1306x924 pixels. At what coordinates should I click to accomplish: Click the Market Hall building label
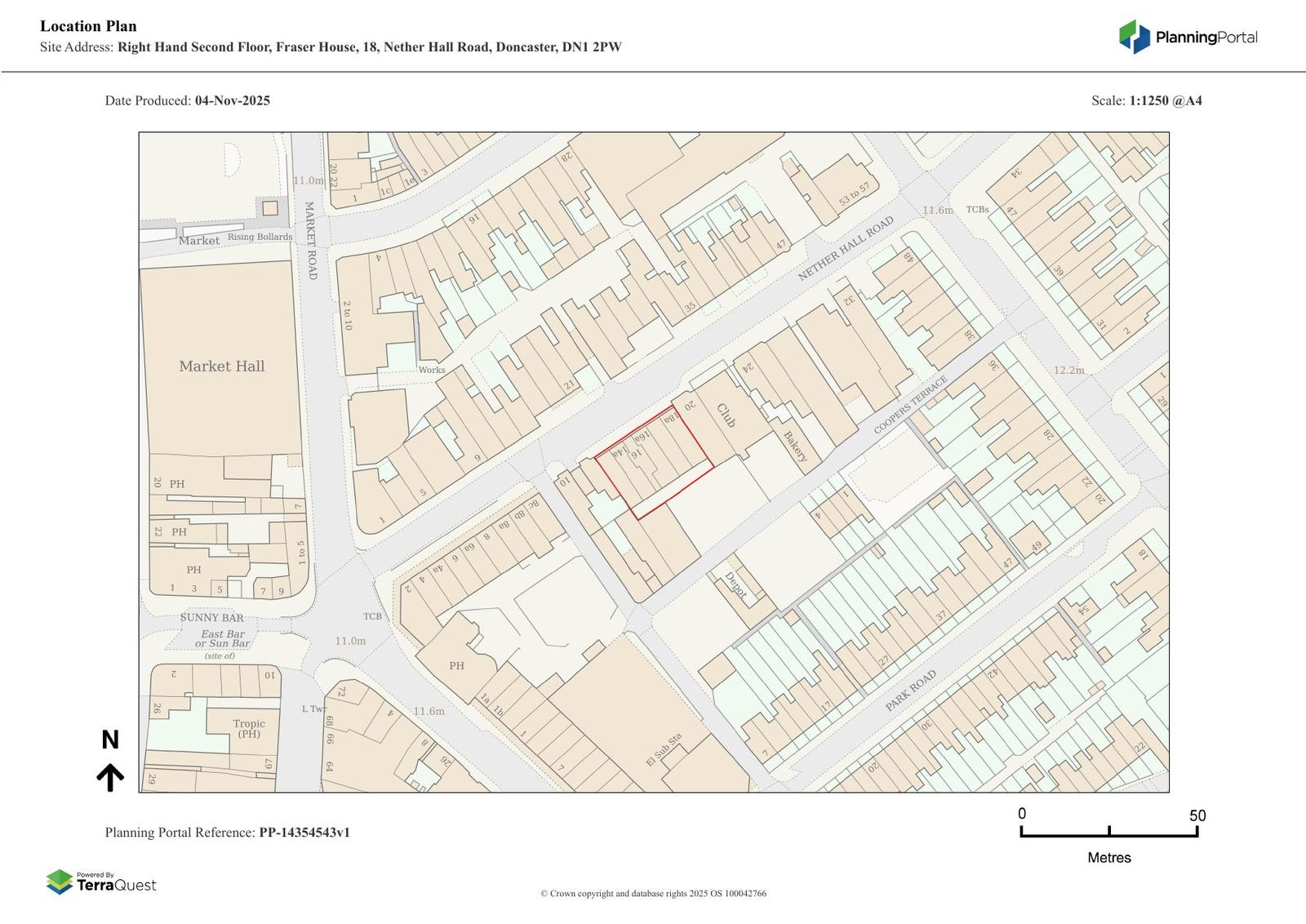222,366
